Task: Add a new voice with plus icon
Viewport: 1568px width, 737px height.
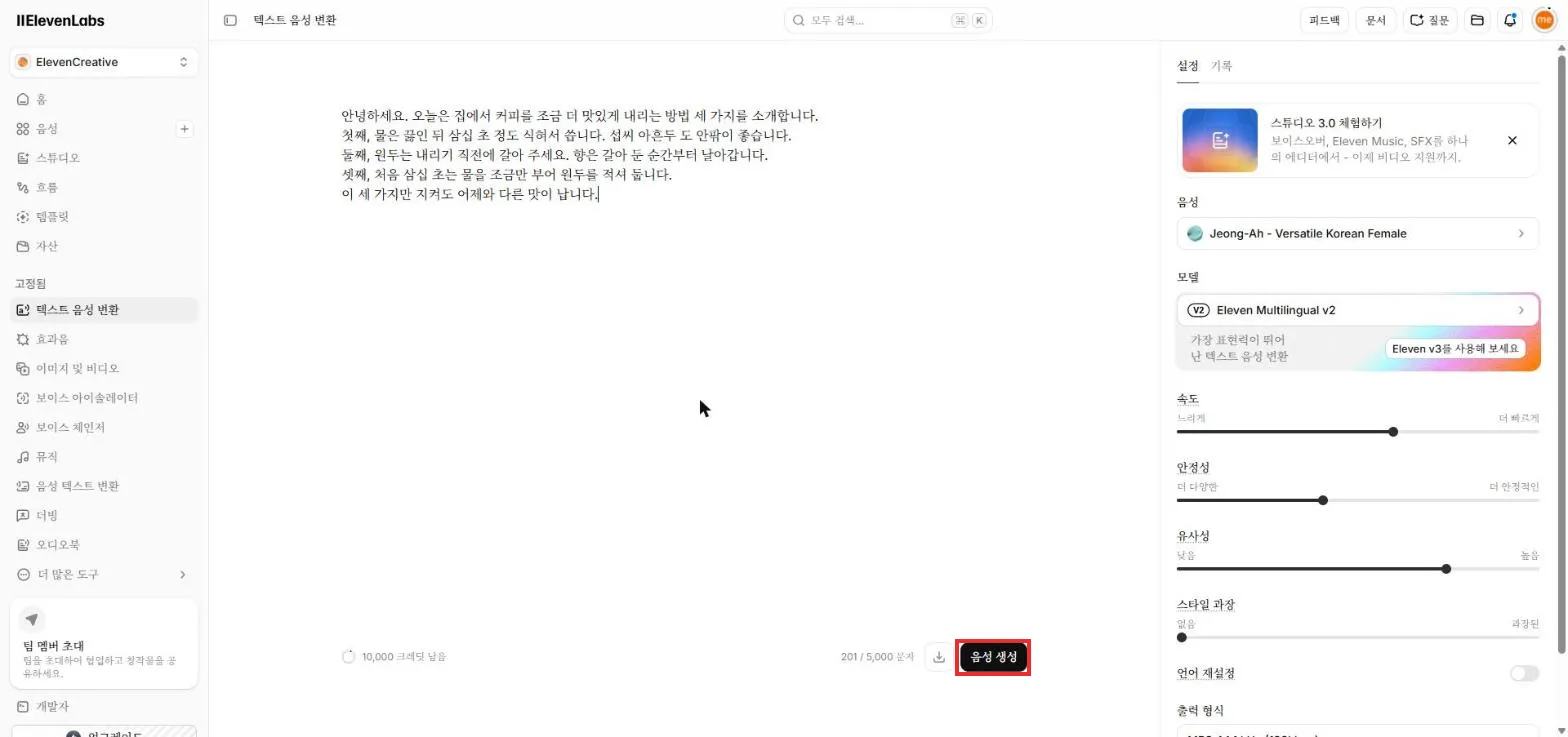Action: [x=184, y=129]
